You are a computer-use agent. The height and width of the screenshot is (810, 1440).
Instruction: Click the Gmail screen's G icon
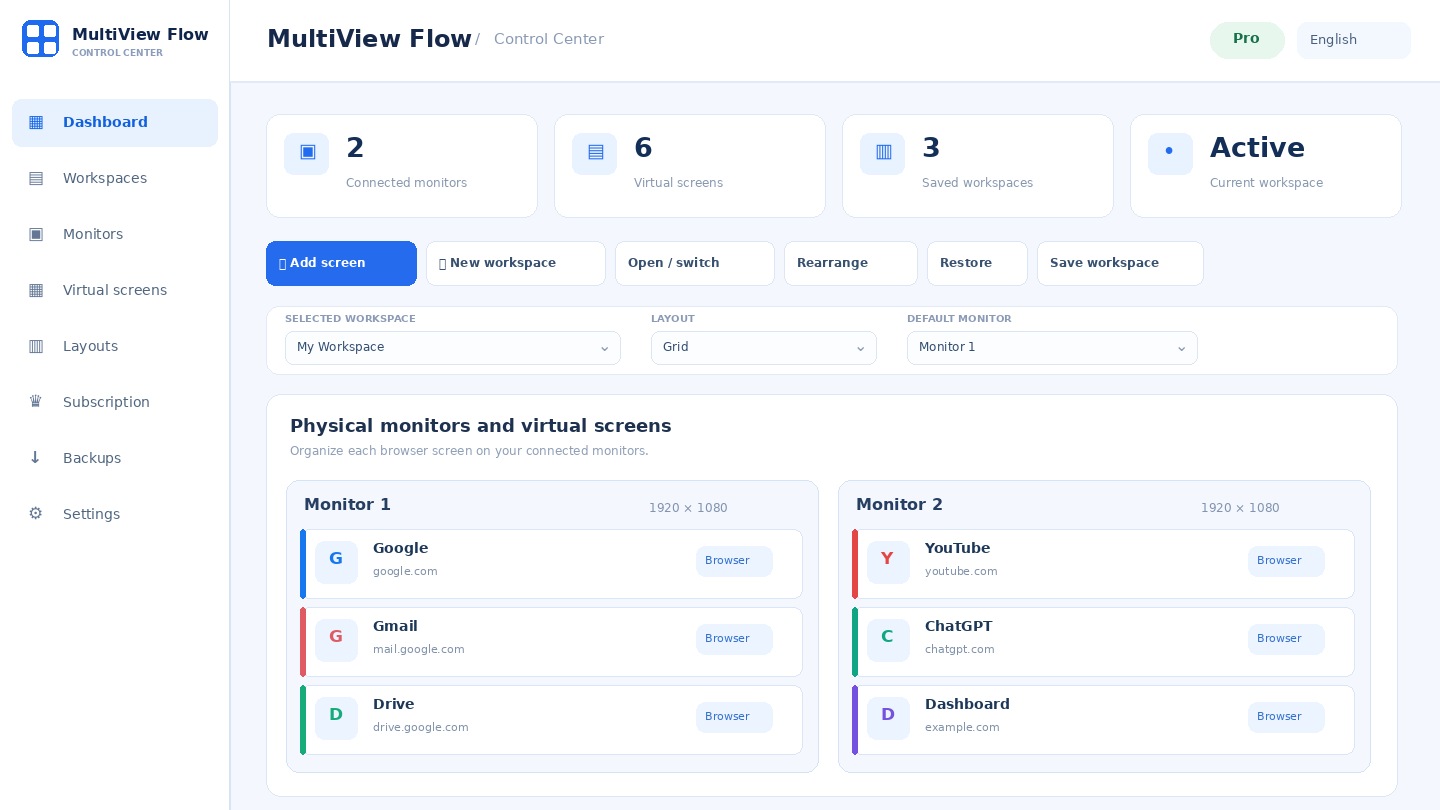[336, 640]
